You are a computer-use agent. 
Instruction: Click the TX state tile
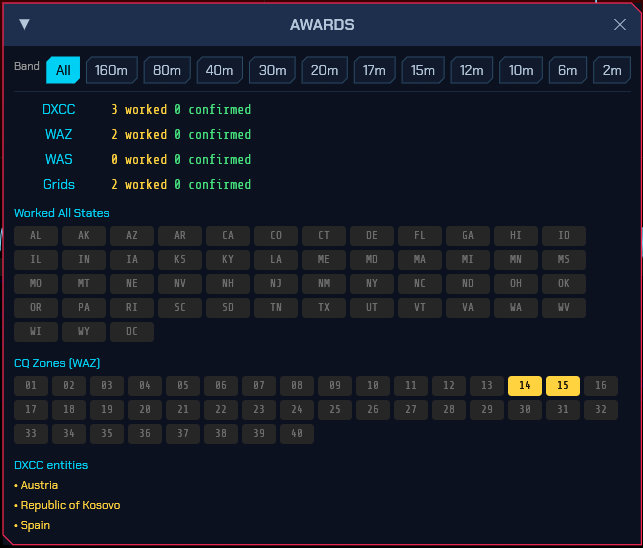[x=324, y=307]
